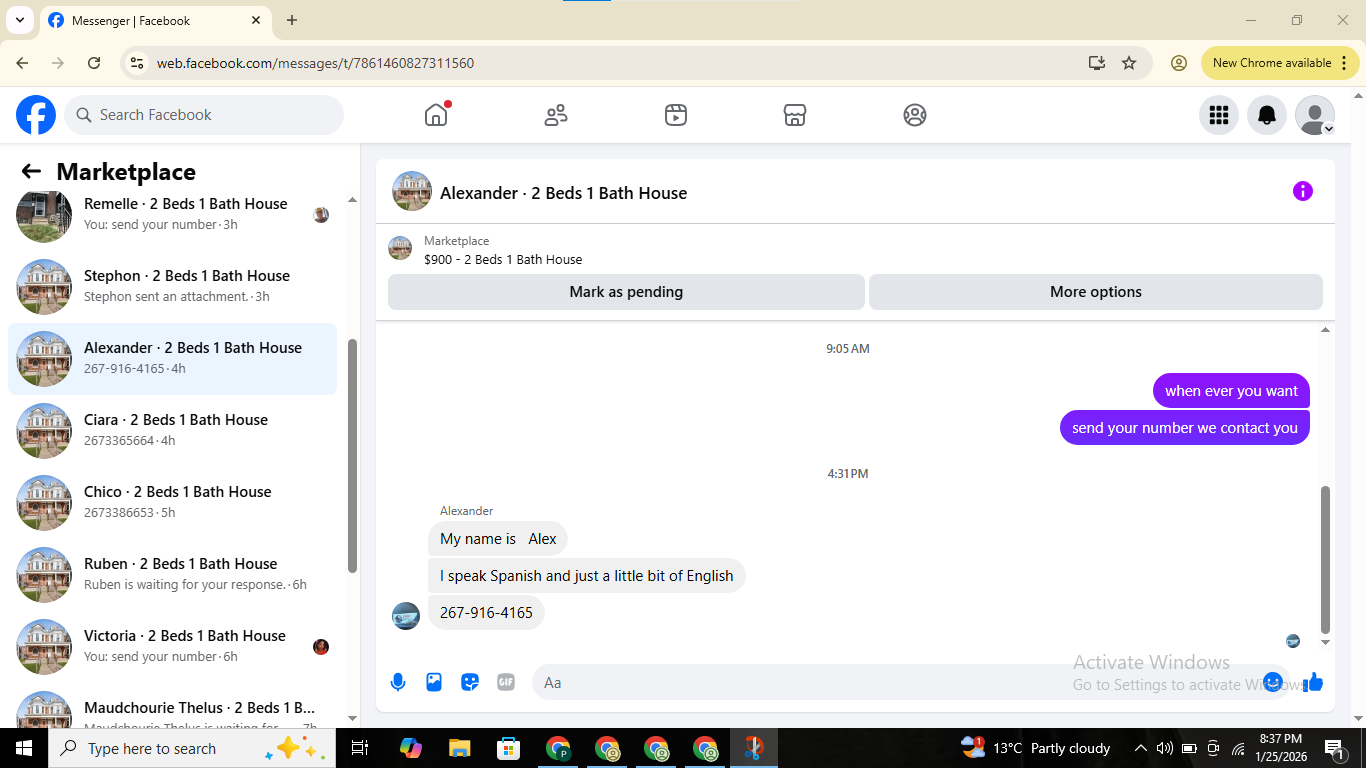
Task: Choose a GIF to send
Action: (x=506, y=682)
